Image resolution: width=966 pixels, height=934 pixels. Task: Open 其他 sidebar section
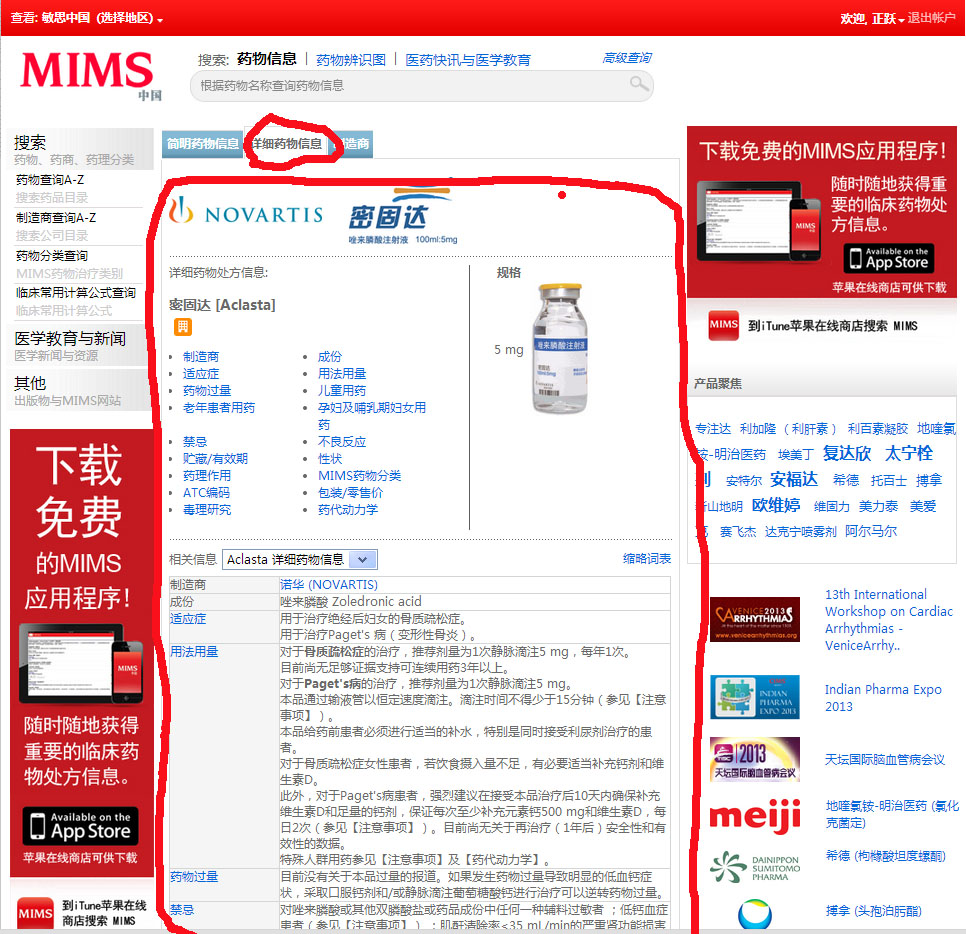tap(30, 383)
